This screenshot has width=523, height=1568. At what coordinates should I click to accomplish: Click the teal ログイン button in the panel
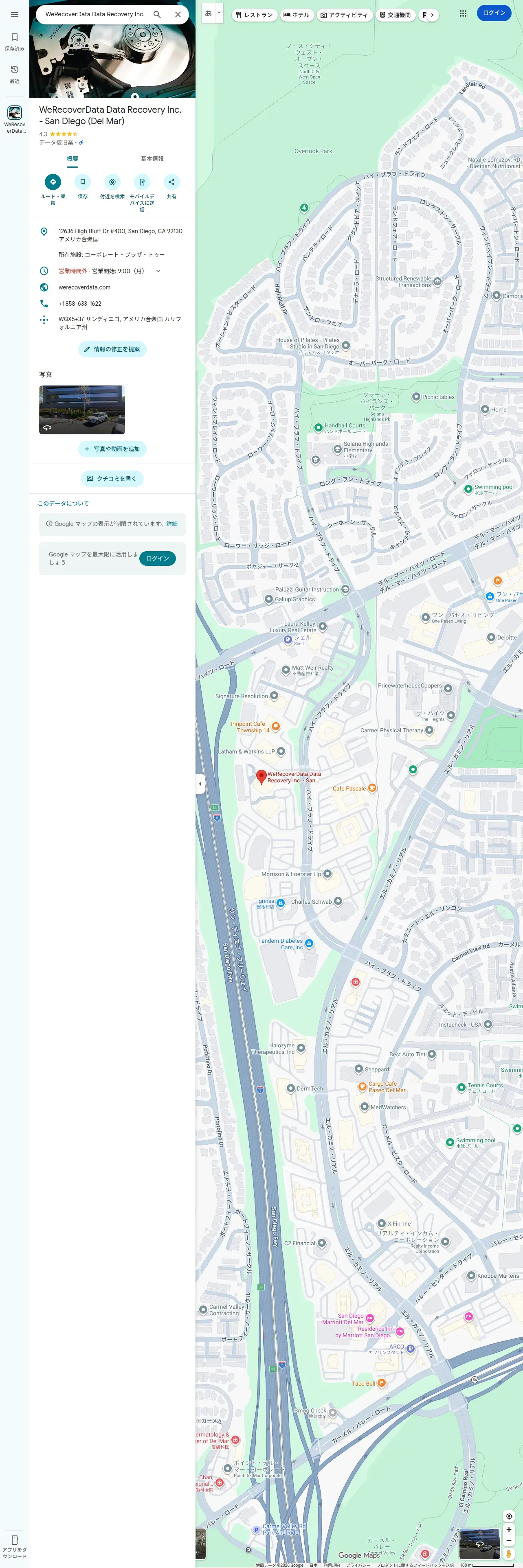tap(158, 558)
